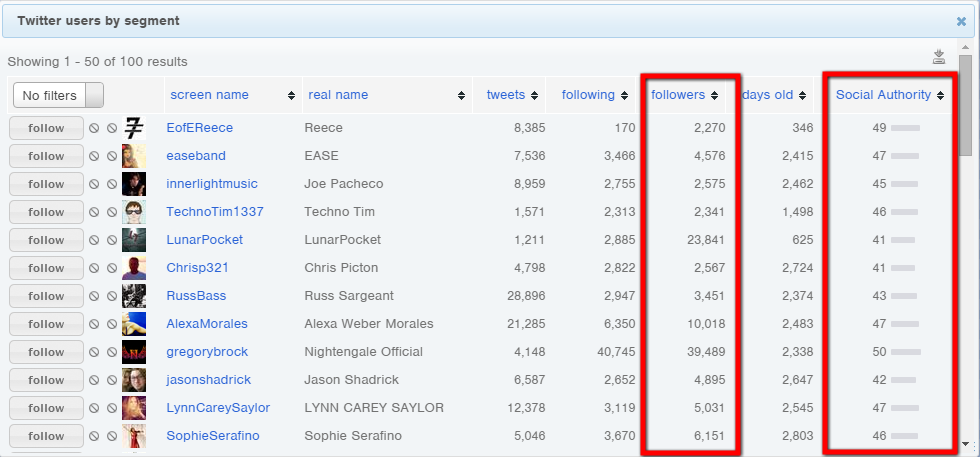Viewport: 980px width, 457px height.
Task: Click the export download icon above the table
Action: (x=938, y=58)
